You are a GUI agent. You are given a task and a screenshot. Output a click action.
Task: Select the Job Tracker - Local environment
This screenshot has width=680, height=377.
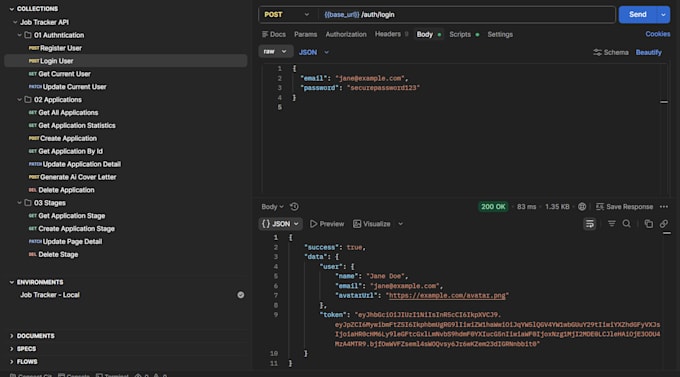49,295
